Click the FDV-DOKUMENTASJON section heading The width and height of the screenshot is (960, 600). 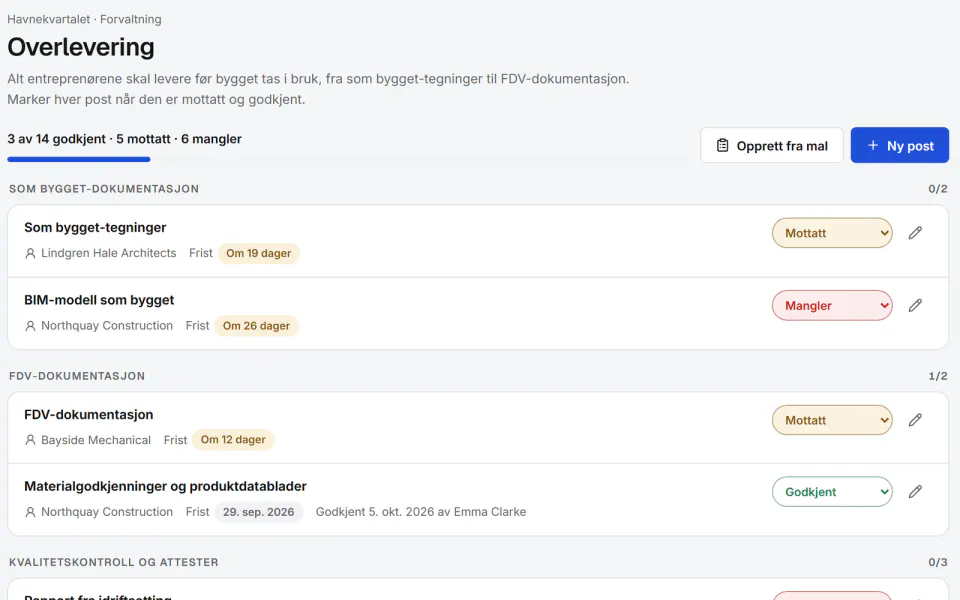[77, 376]
